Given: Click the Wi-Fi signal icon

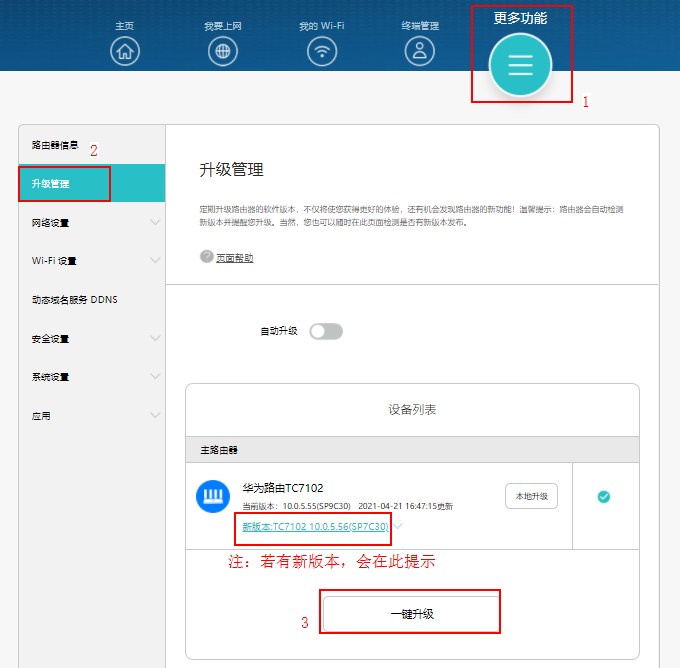Looking at the screenshot, I should tap(321, 51).
